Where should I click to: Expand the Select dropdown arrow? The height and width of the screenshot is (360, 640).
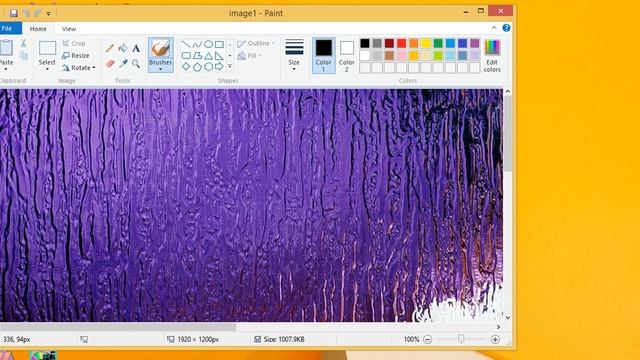(47, 69)
